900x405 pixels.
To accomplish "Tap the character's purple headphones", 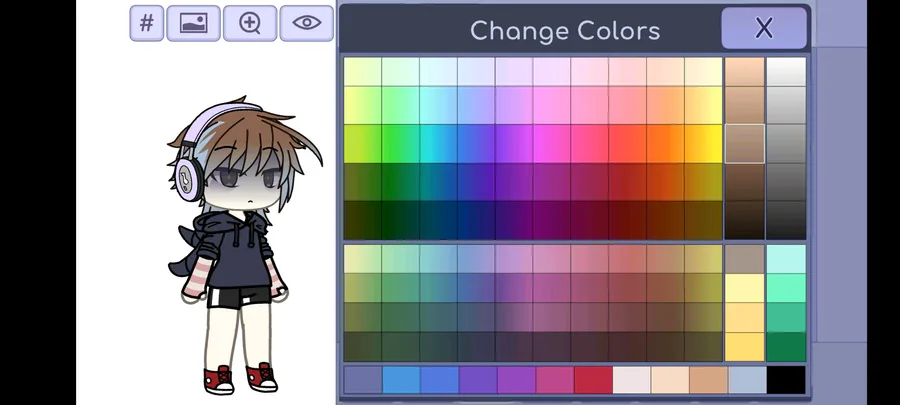I will 188,172.
